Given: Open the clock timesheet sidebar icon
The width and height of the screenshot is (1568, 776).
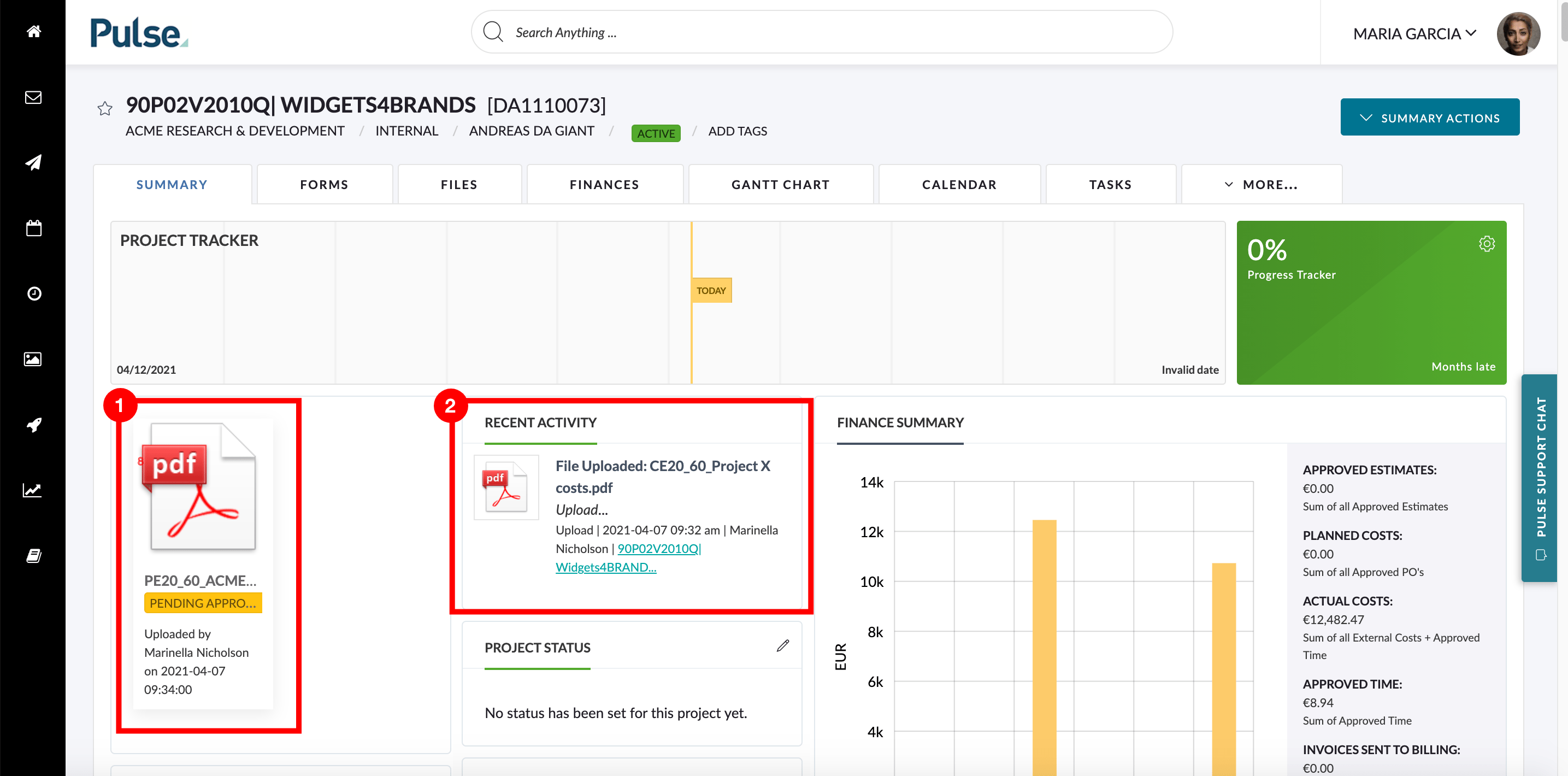Looking at the screenshot, I should tap(34, 293).
